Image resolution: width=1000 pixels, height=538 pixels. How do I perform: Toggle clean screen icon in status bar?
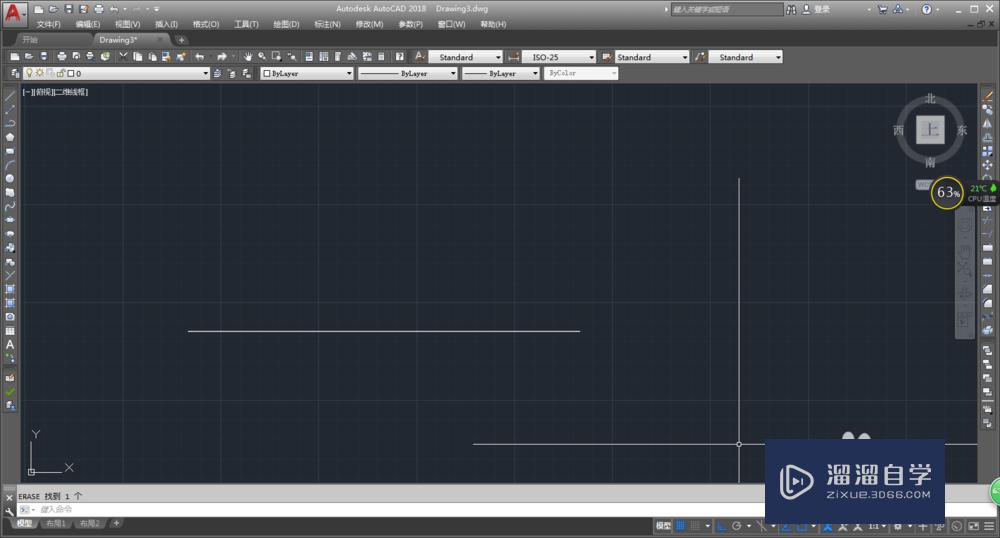point(973,526)
